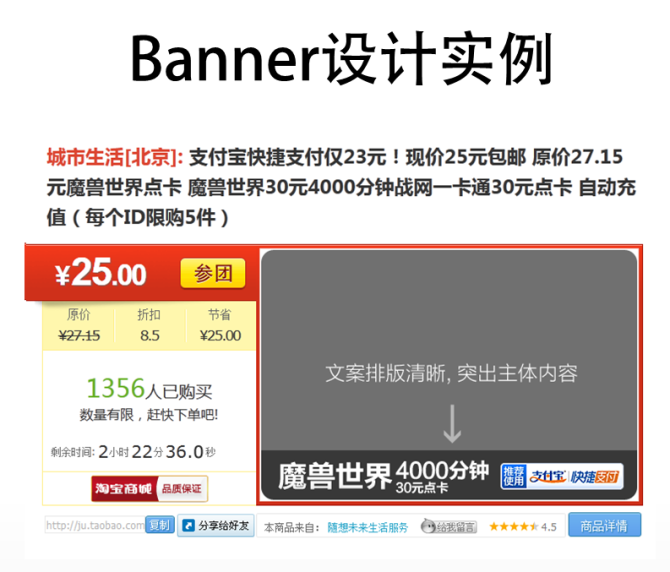The height and width of the screenshot is (572, 670).
Task: Click the 支付宝 Alipay logo in banner
Action: coord(547,476)
